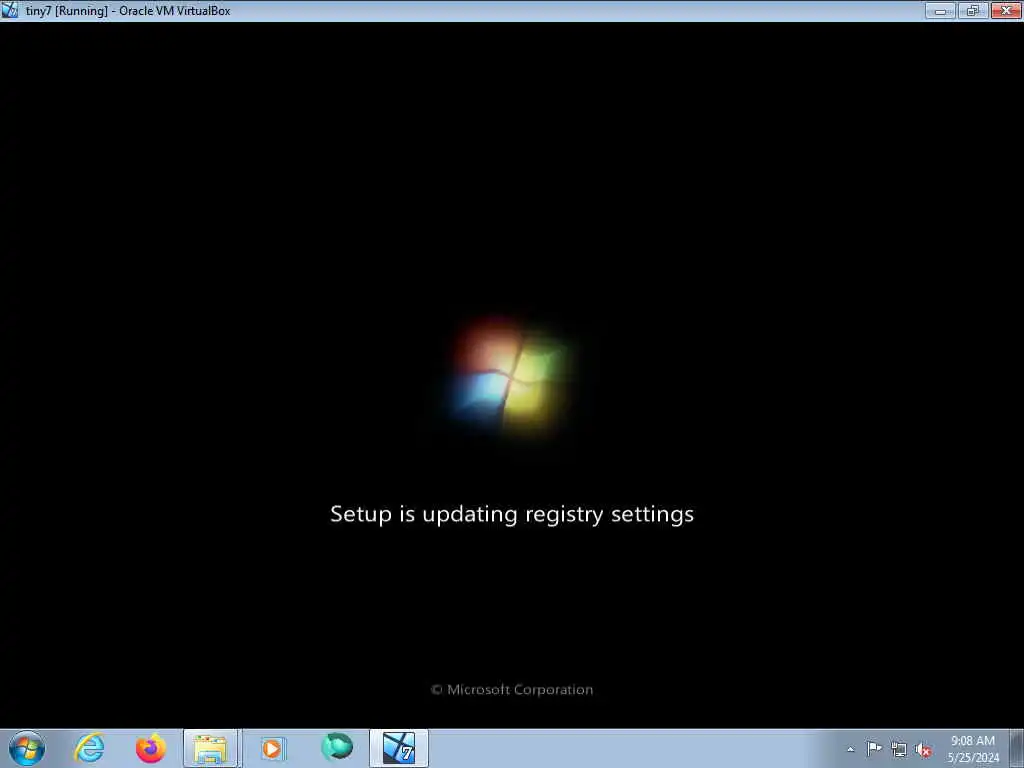Image resolution: width=1024 pixels, height=768 pixels.
Task: Open Windows Media Player taskbar icon
Action: pyautogui.click(x=273, y=748)
